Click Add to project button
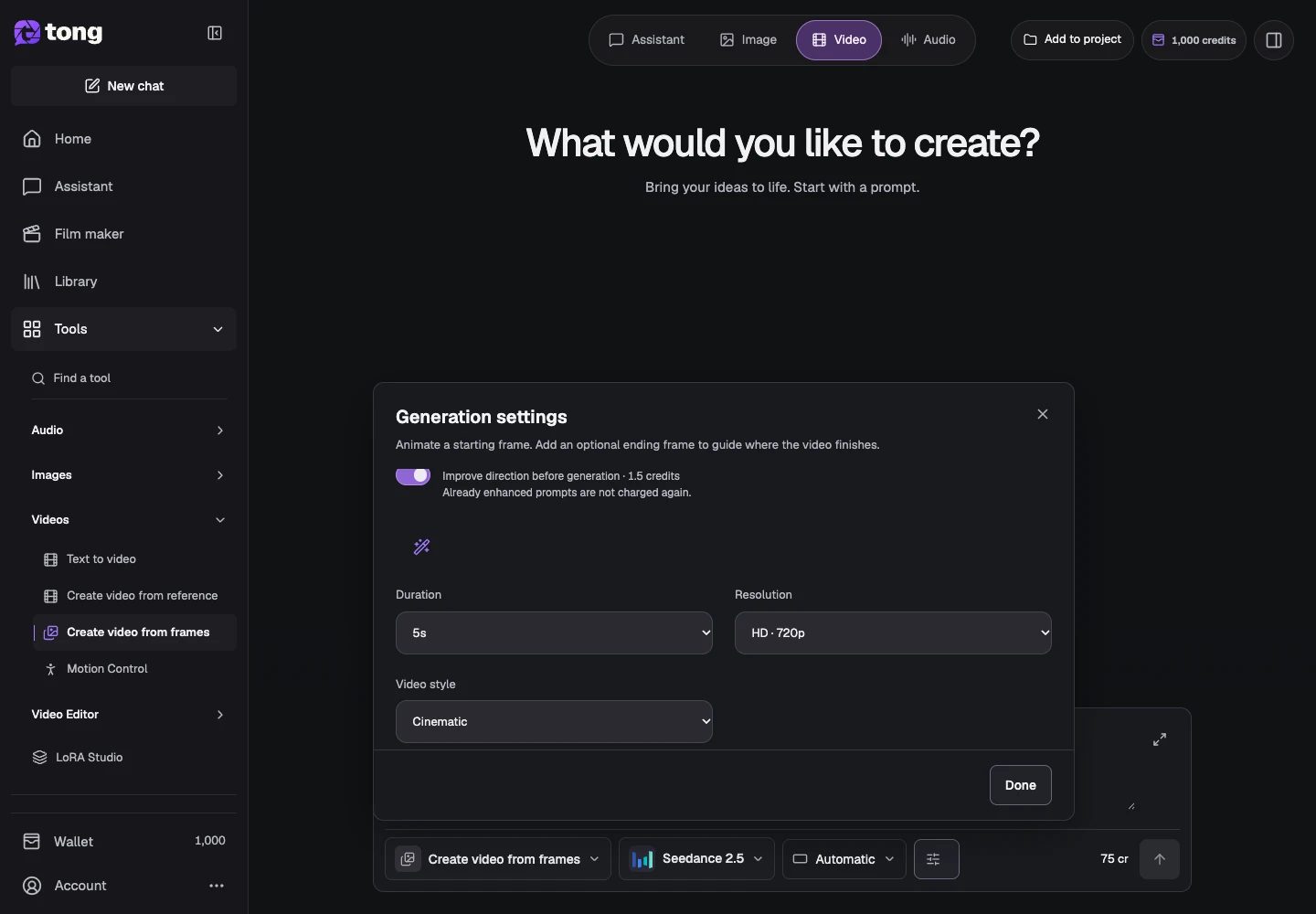Viewport: 1316px width, 914px height. coord(1072,40)
